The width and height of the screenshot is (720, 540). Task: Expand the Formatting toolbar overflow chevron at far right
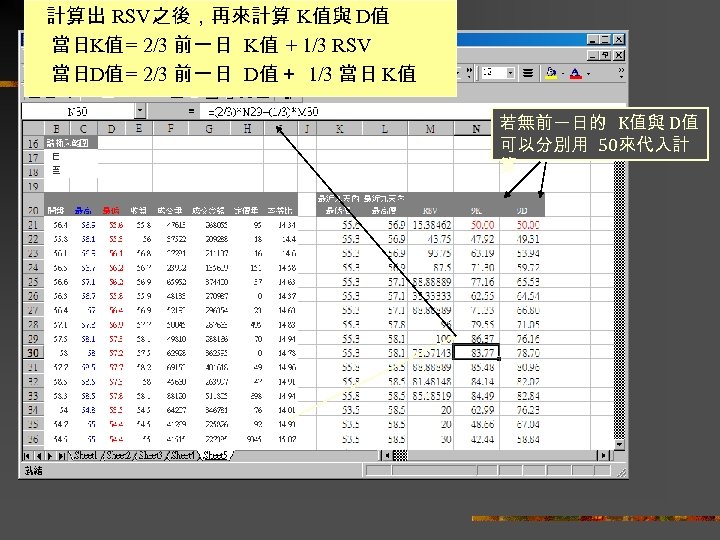621,73
